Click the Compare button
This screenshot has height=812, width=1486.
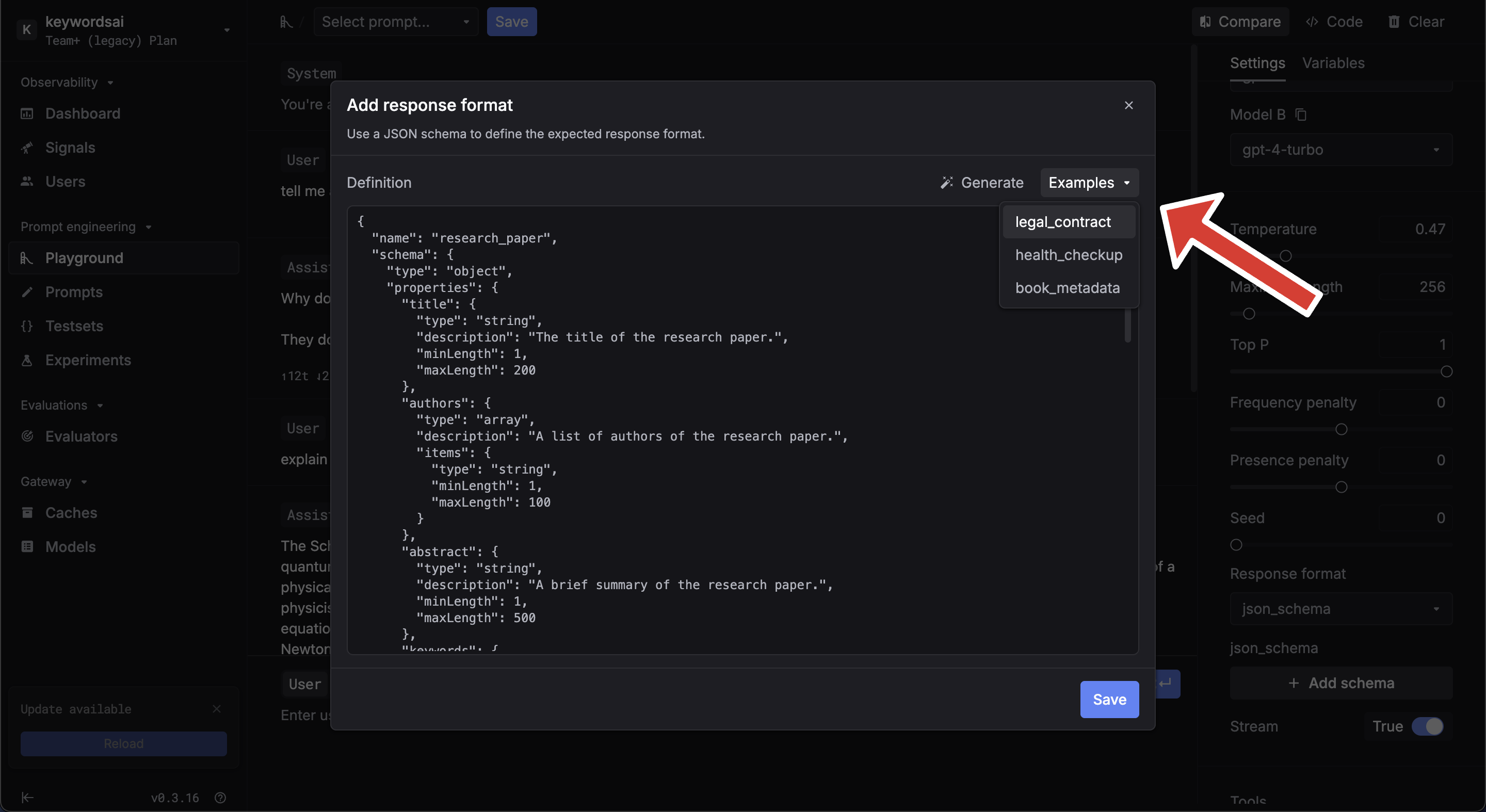[1240, 22]
